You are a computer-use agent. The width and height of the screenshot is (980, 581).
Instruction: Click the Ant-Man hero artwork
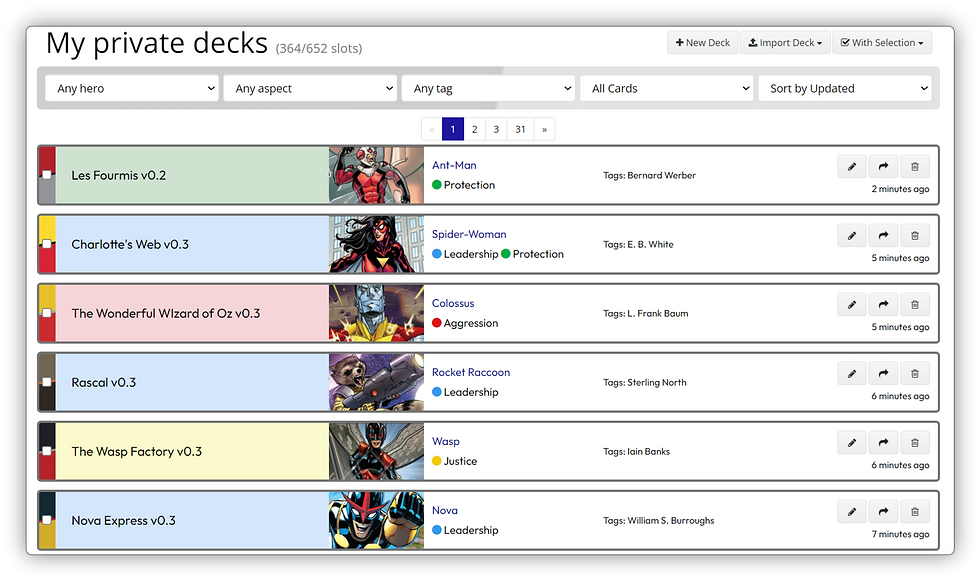(376, 175)
